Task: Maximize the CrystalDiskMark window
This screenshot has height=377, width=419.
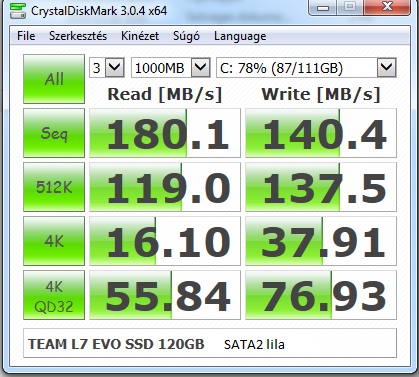Action: (350, 7)
